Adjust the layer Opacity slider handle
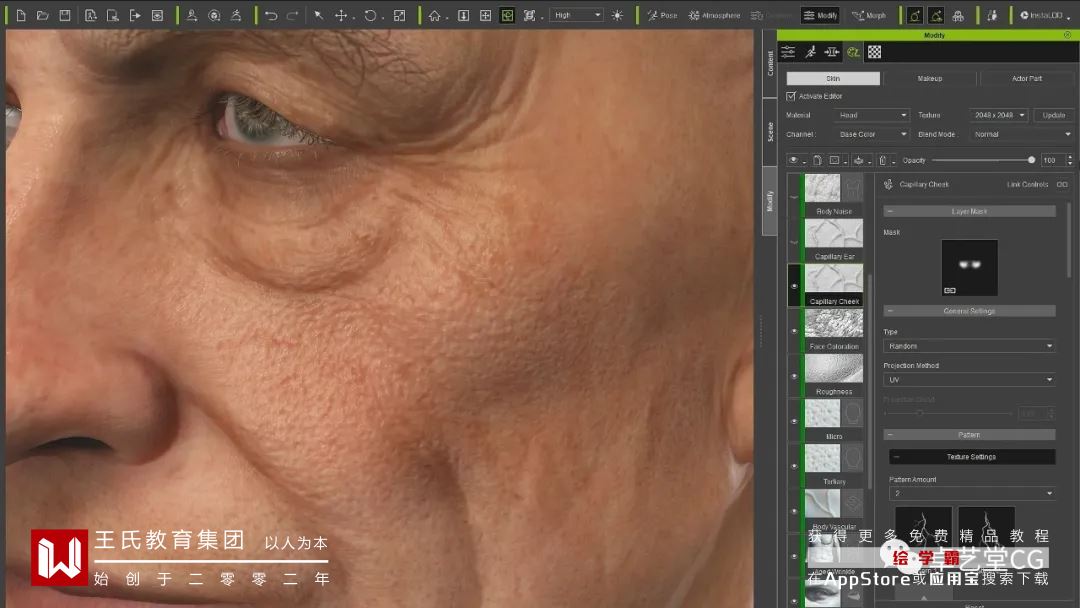Viewport: 1080px width, 608px height. pyautogui.click(x=1031, y=160)
